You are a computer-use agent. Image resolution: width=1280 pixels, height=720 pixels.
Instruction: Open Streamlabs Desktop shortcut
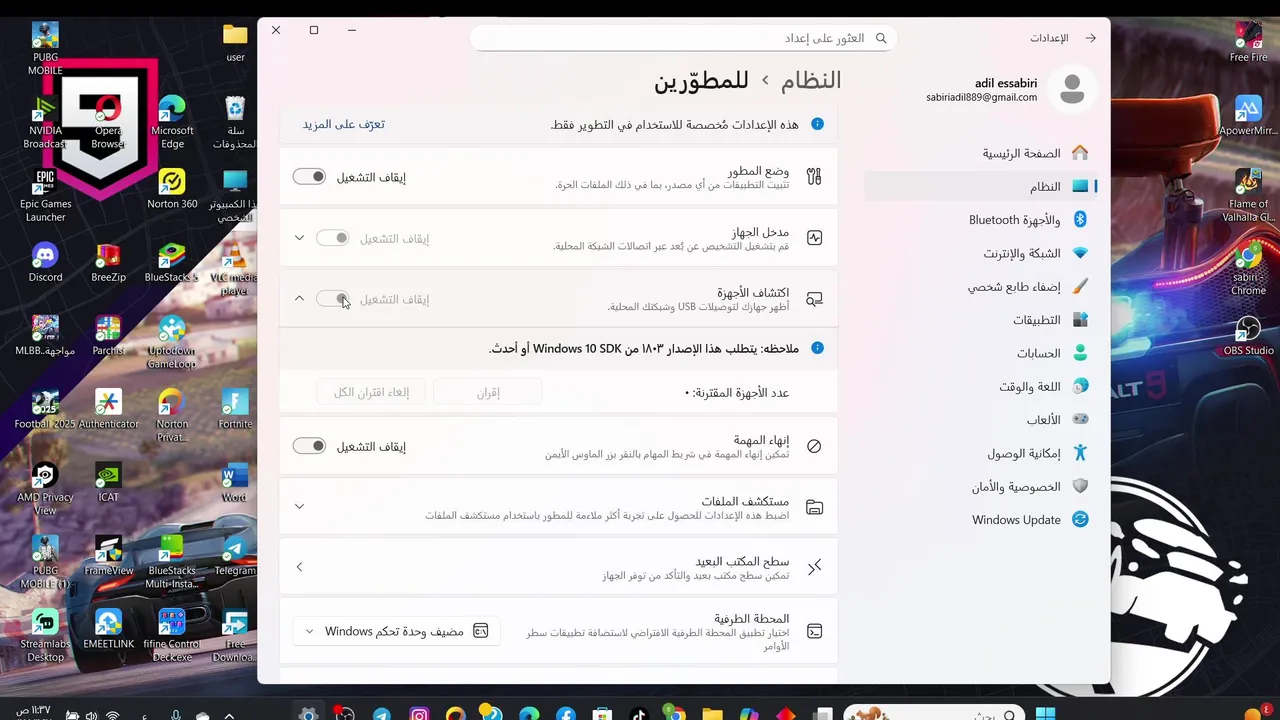click(x=45, y=635)
